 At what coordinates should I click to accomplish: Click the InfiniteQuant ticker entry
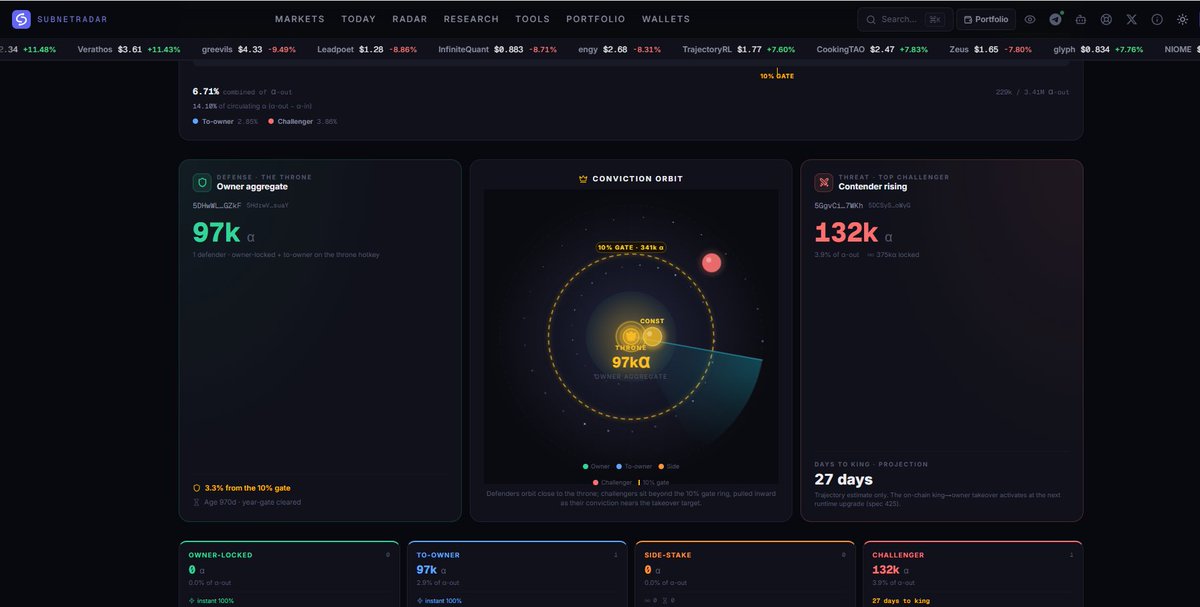click(498, 49)
